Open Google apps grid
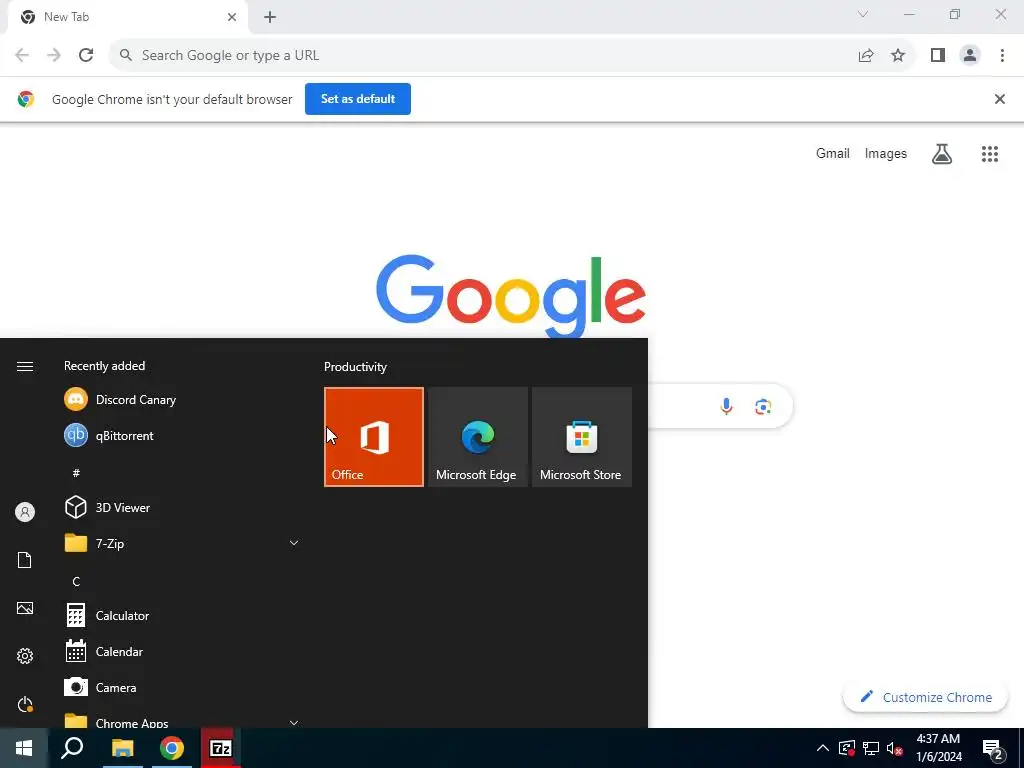Viewport: 1024px width, 768px height. [x=989, y=154]
